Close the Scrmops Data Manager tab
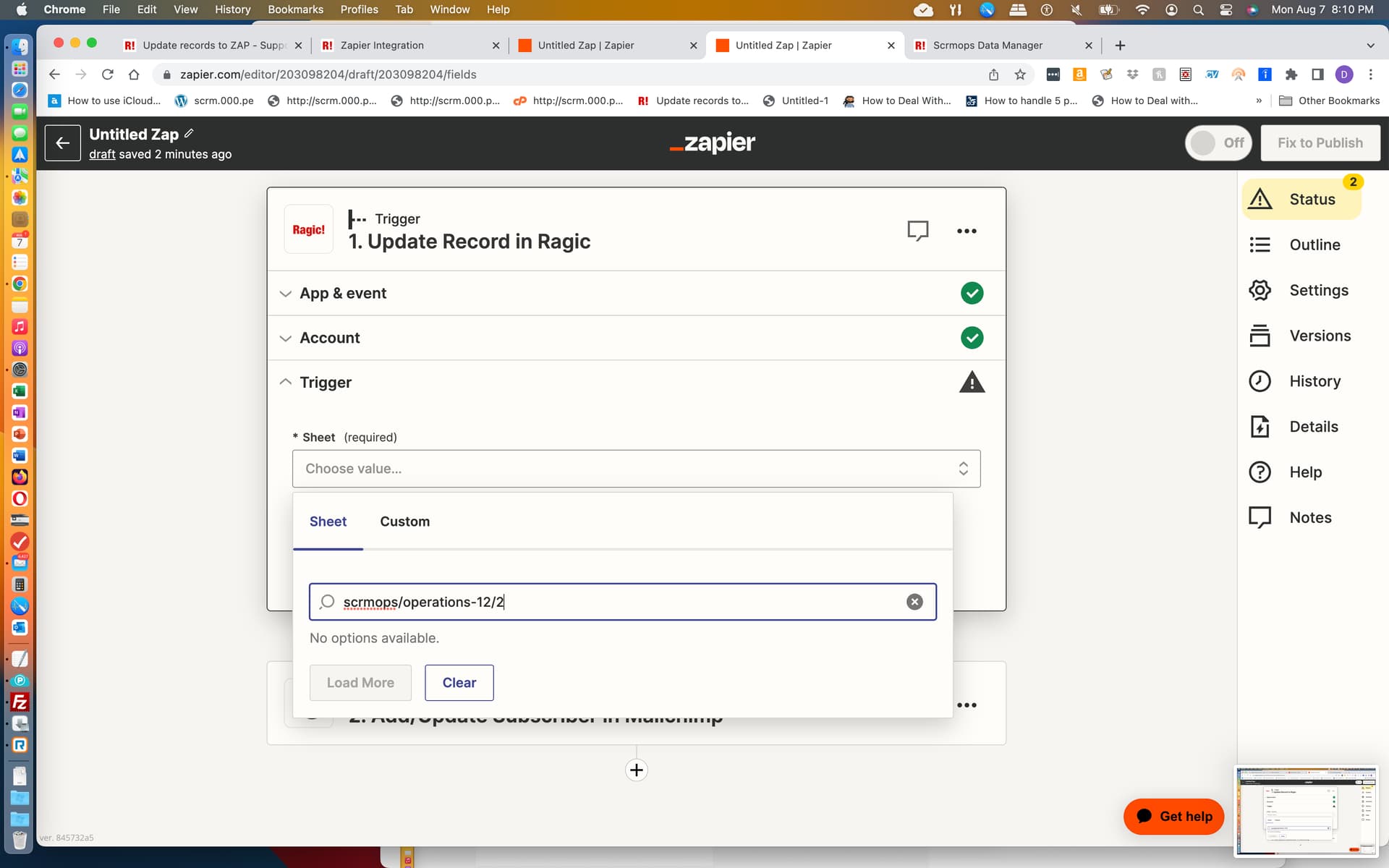This screenshot has width=1389, height=868. 1088,45
